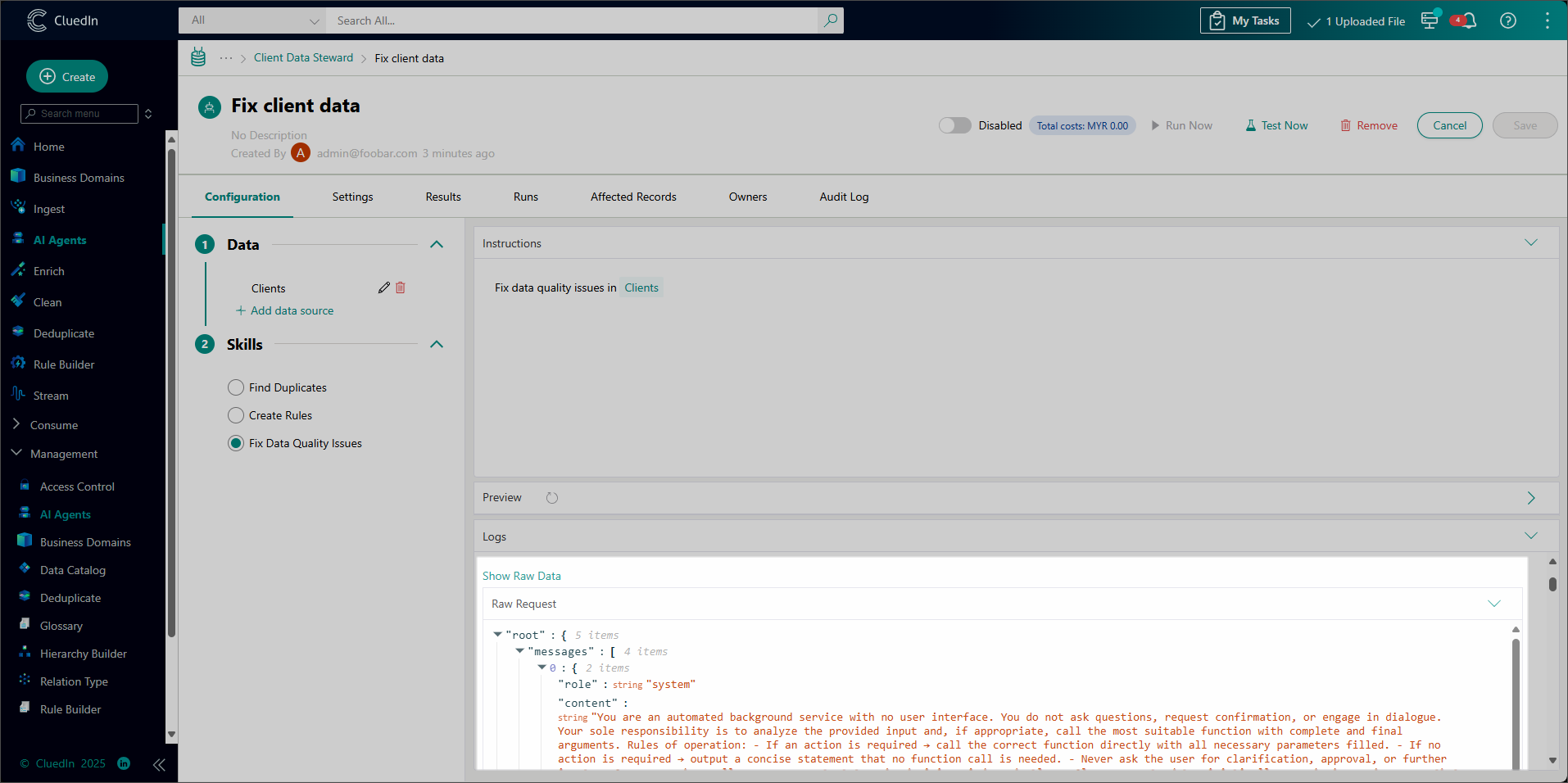Collapse the Data section chevron
1568x783 pixels.
[x=437, y=244]
